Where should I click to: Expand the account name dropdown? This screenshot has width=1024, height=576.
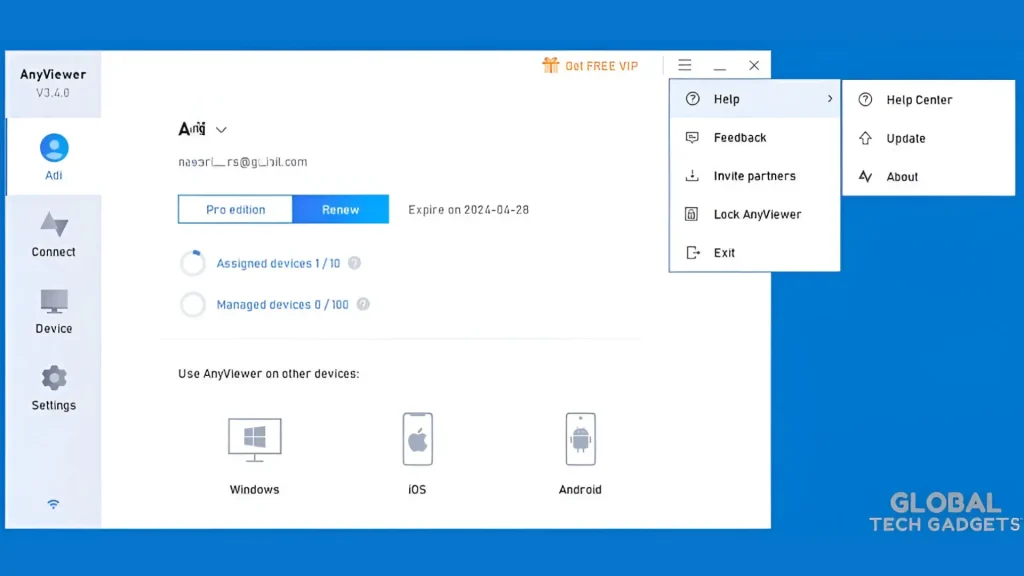coord(221,129)
